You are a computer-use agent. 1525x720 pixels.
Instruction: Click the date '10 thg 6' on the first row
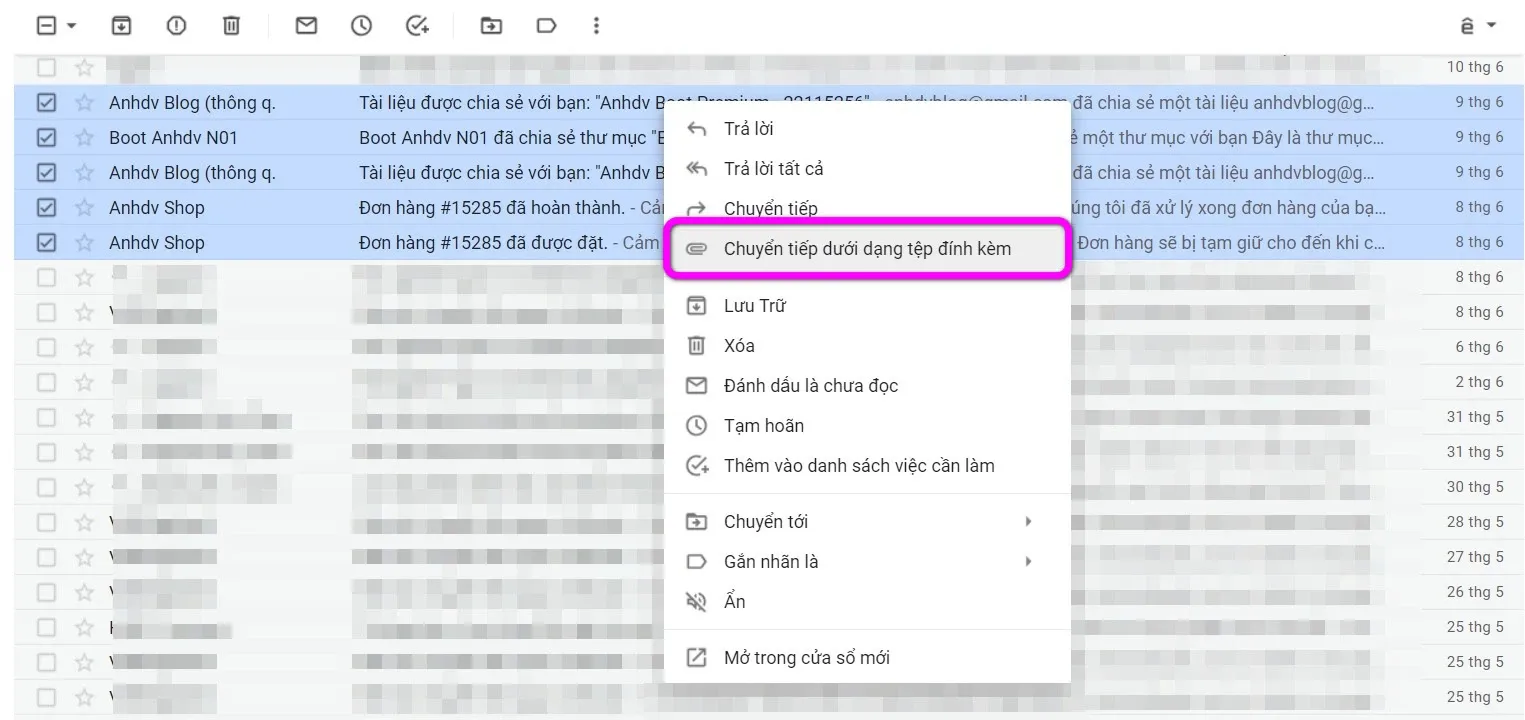coord(1475,67)
